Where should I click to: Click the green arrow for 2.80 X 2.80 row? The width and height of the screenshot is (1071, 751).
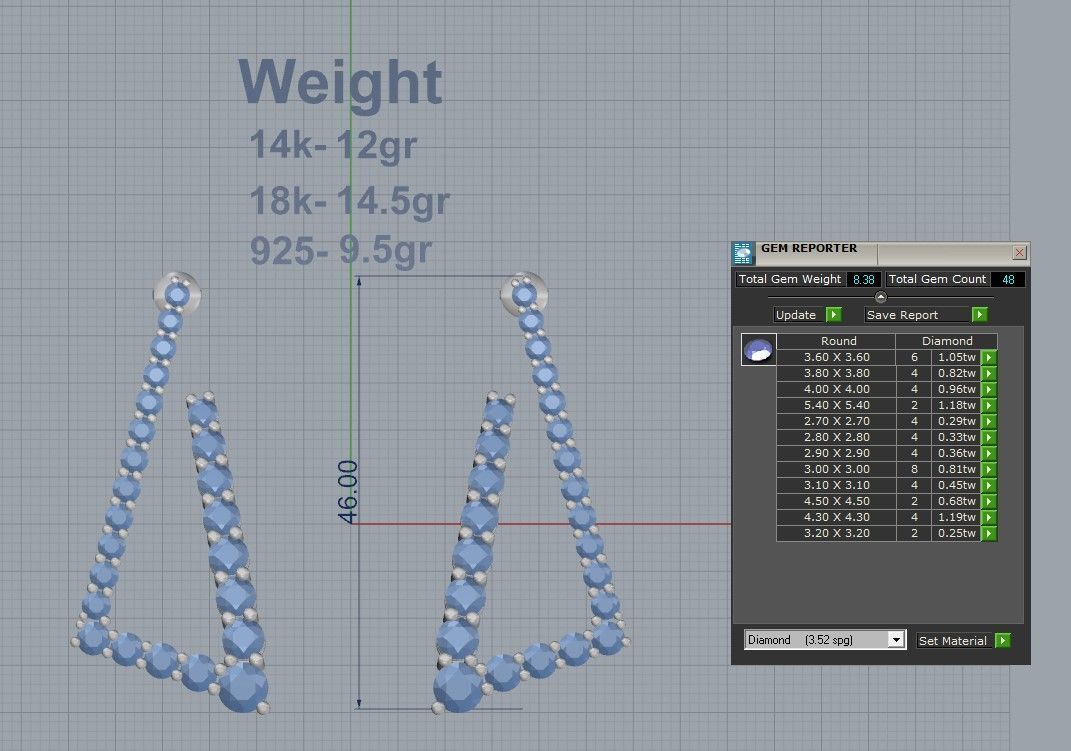[x=988, y=438]
